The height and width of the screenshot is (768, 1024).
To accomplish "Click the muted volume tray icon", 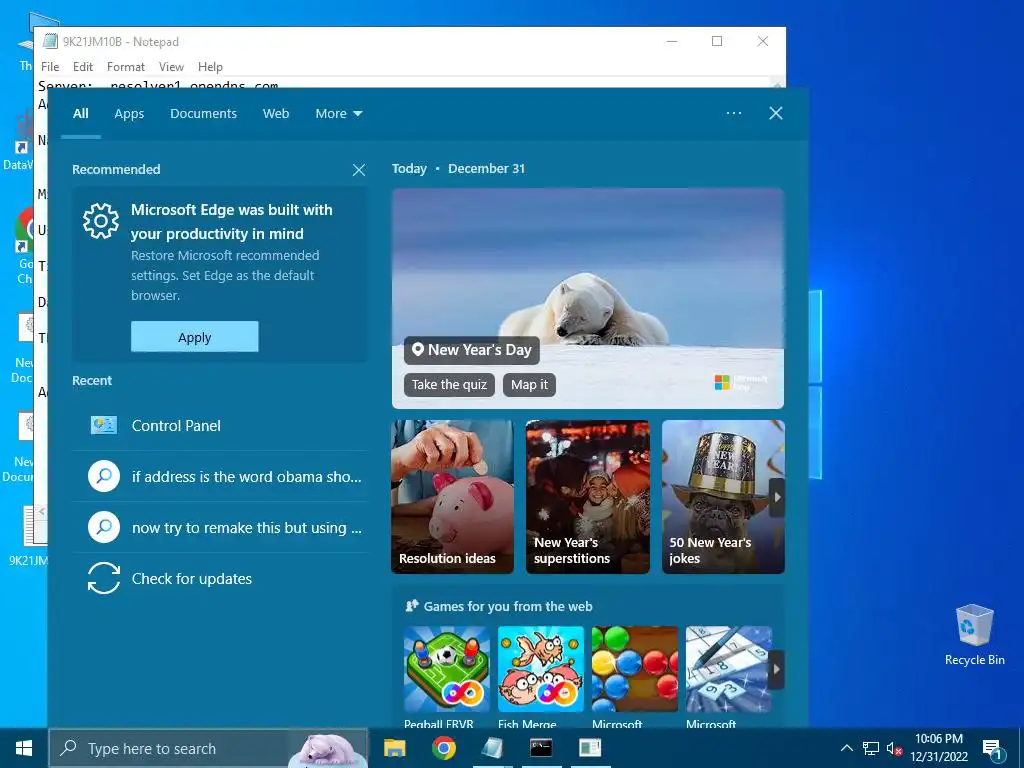I will coord(894,748).
